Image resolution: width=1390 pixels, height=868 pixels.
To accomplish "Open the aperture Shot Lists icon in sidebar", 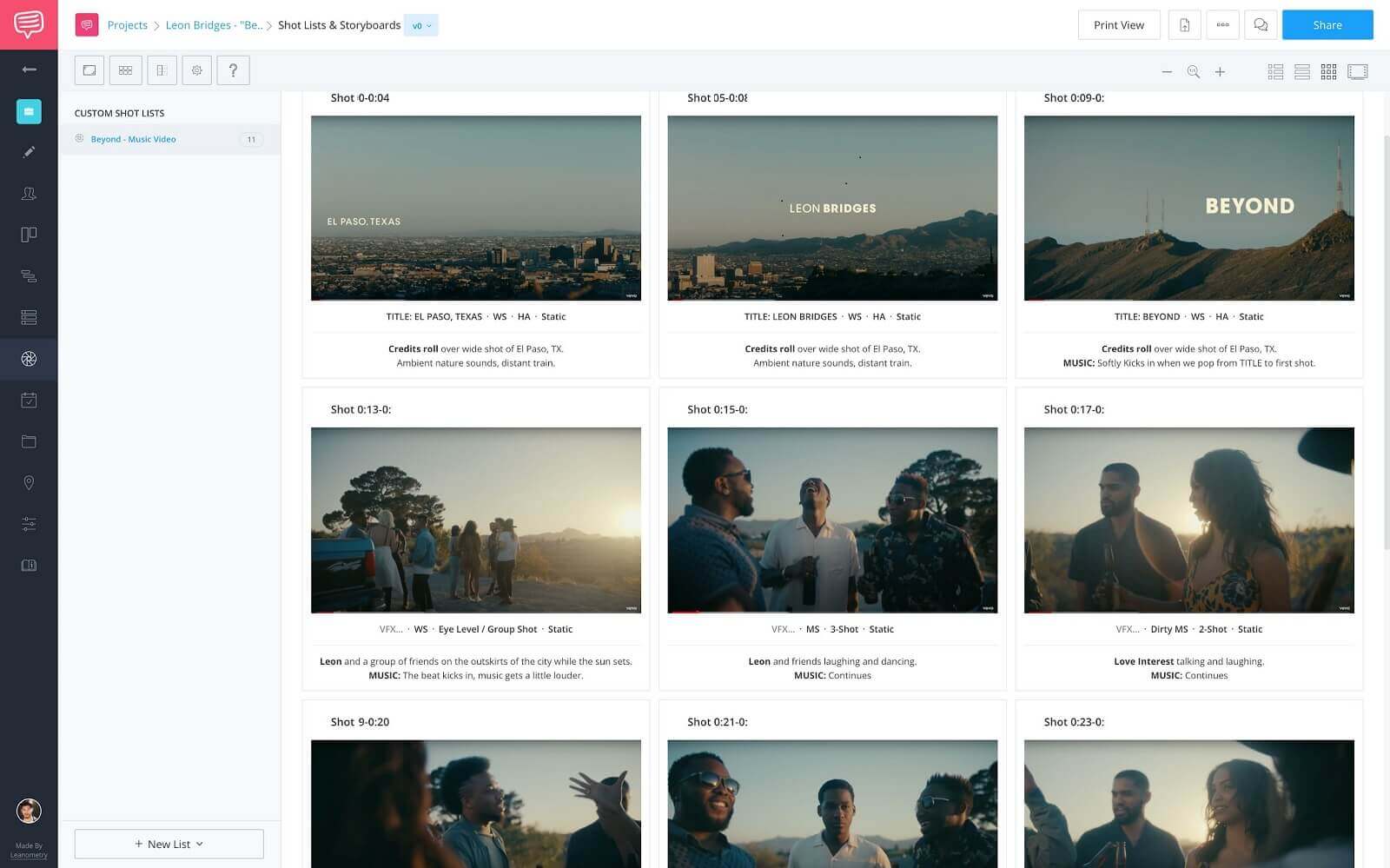I will [29, 359].
